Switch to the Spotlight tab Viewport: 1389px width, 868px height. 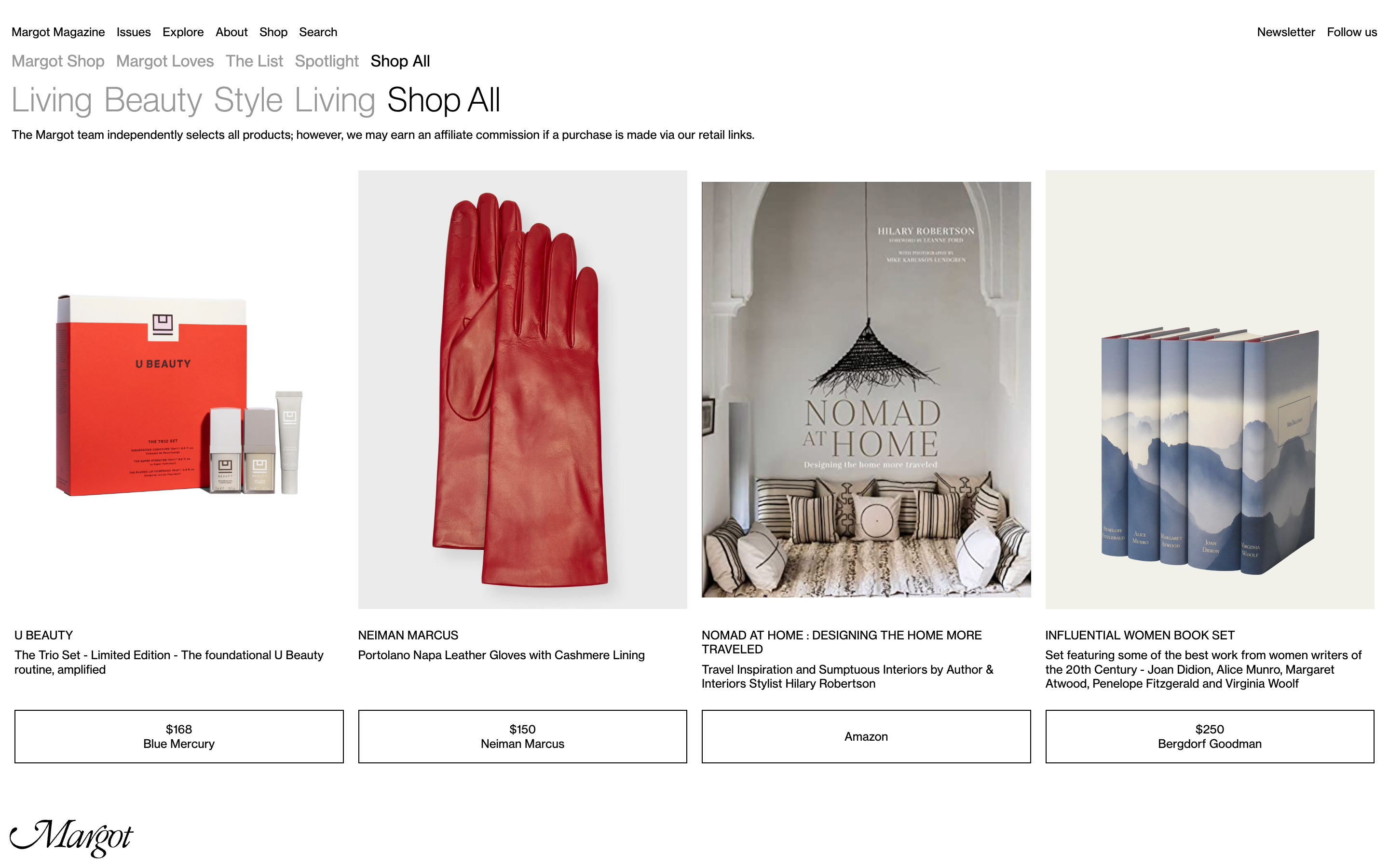(x=327, y=61)
